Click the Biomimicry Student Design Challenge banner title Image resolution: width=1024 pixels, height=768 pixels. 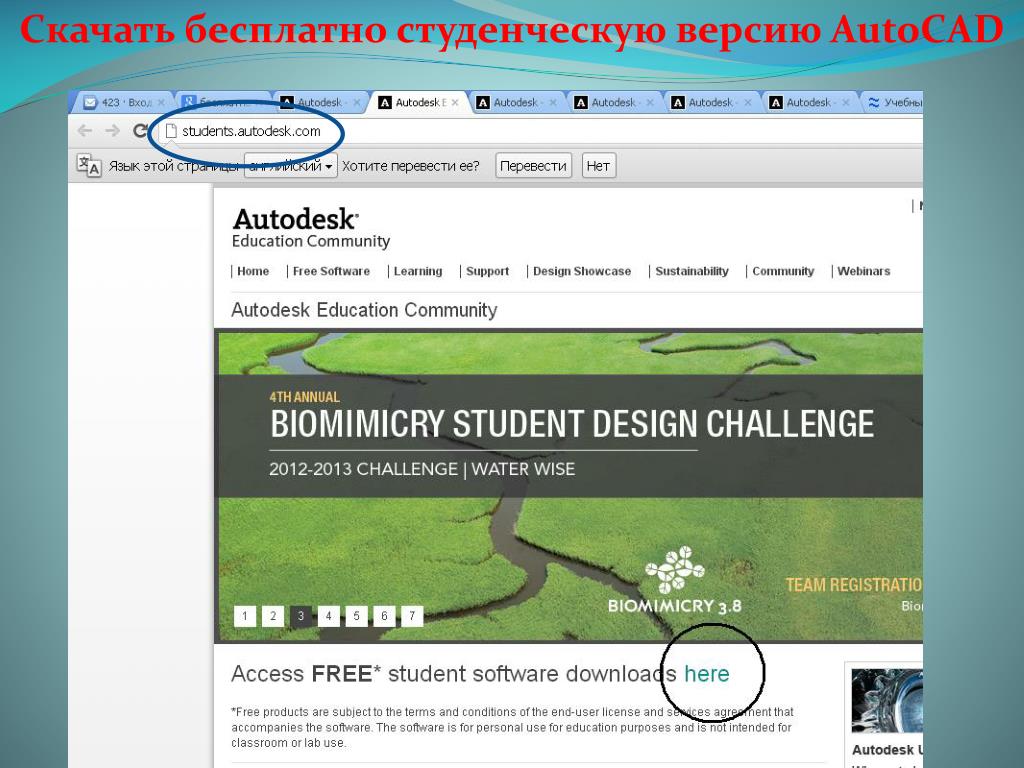click(572, 423)
